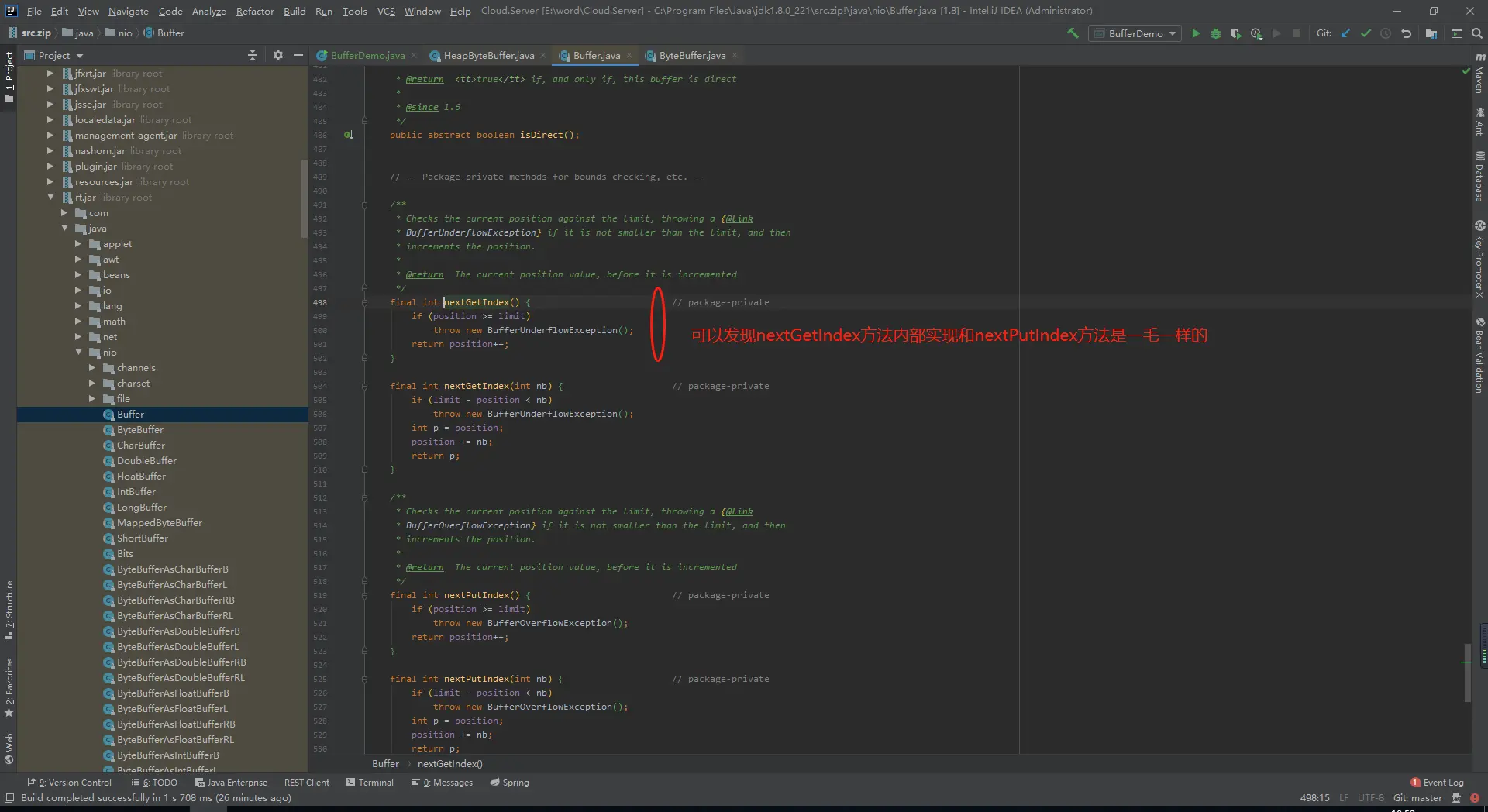Click the UTF-8 encoding indicator
Viewport: 1488px width, 812px height.
point(1370,797)
